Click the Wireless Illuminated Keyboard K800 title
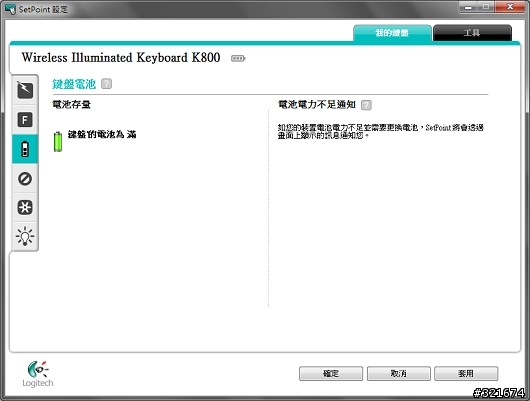The image size is (530, 401). (121, 57)
